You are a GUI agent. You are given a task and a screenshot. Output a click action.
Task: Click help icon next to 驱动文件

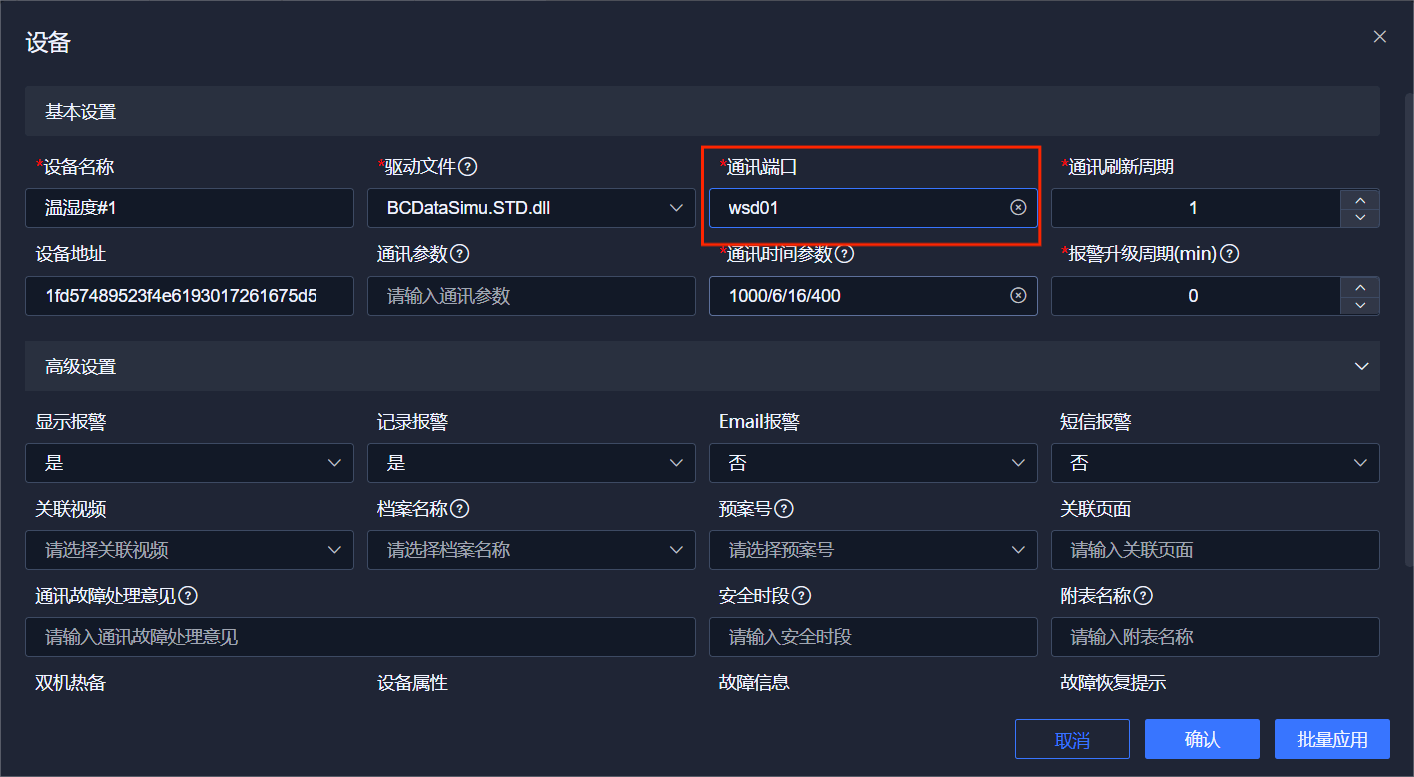pyautogui.click(x=467, y=167)
